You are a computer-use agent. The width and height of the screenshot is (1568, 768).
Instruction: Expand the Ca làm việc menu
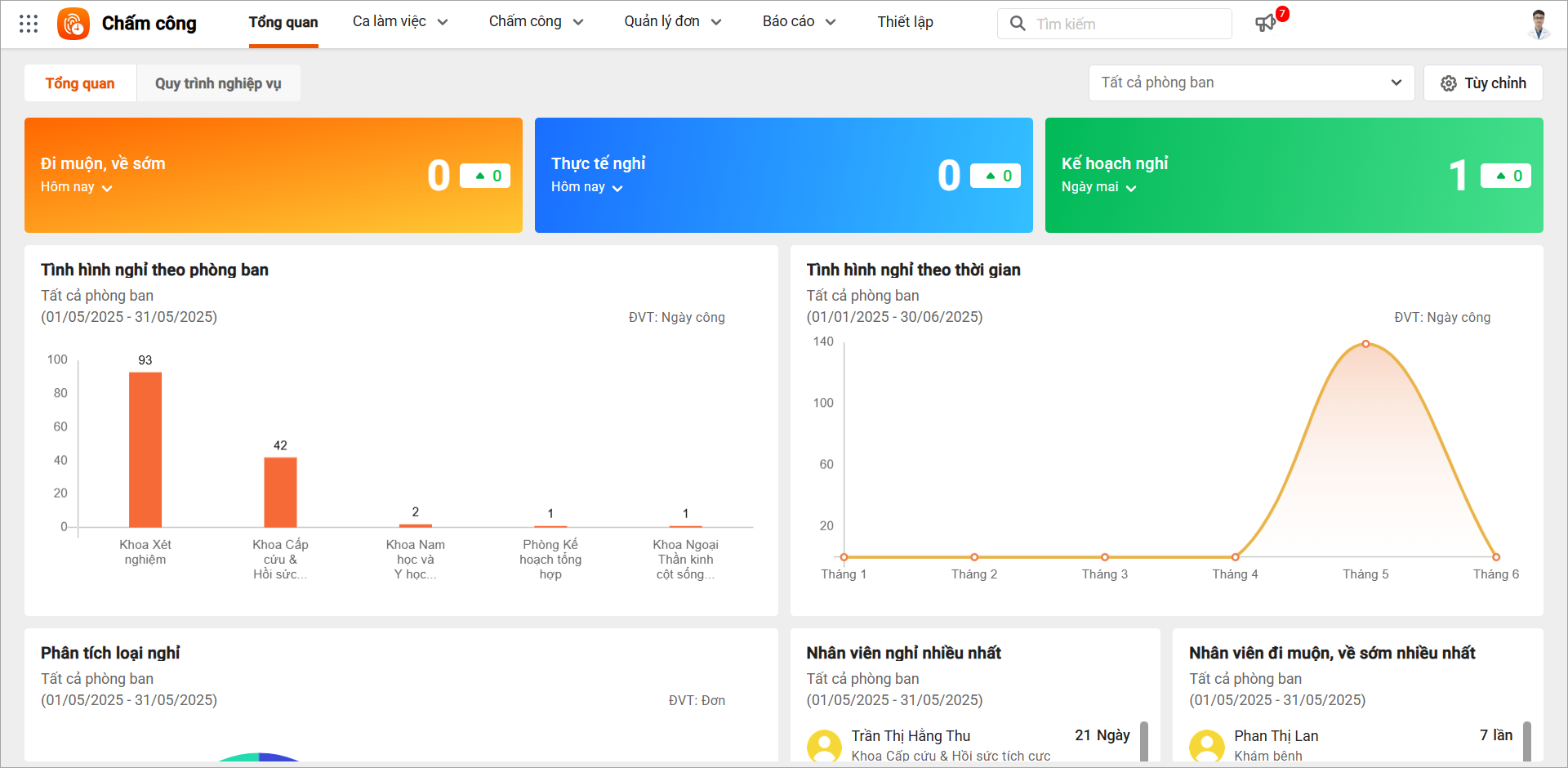pos(400,22)
